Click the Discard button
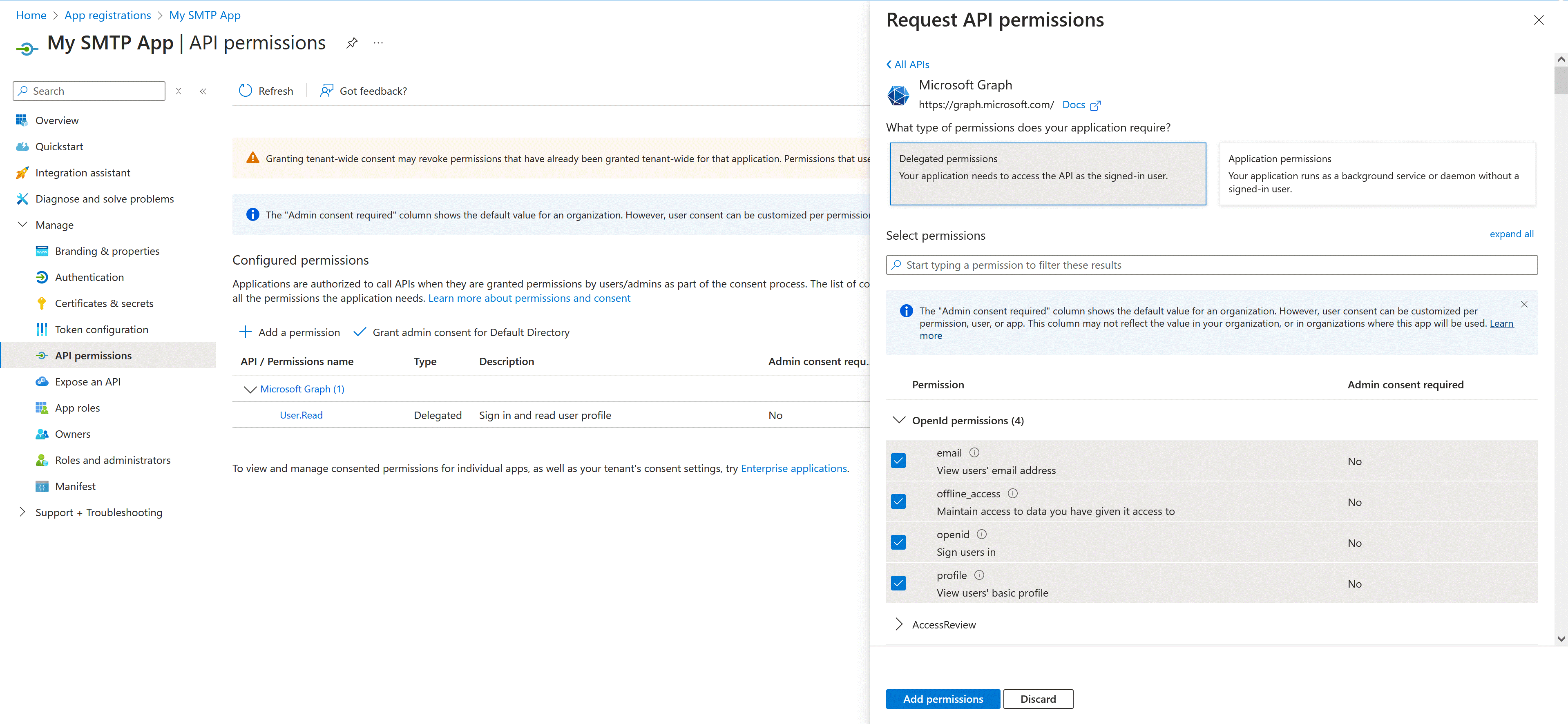Image resolution: width=1568 pixels, height=724 pixels. pyautogui.click(x=1038, y=699)
